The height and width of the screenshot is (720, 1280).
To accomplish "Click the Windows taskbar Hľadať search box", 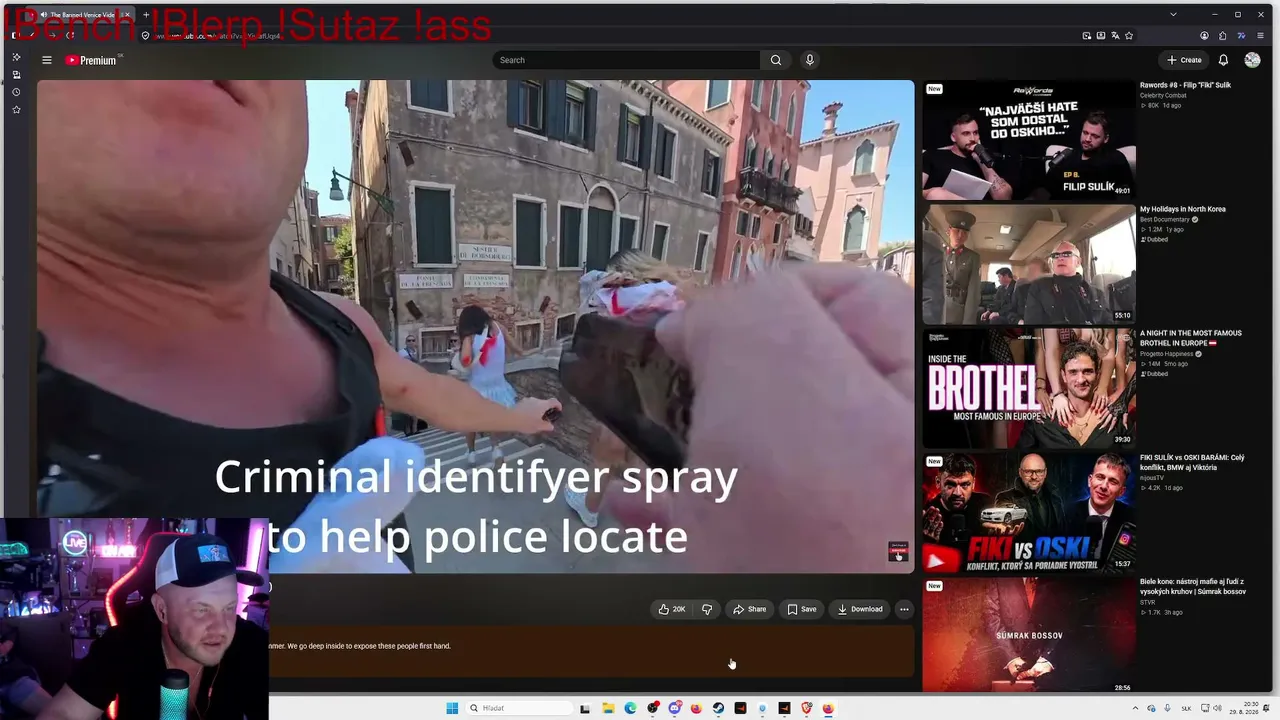I will [x=519, y=708].
